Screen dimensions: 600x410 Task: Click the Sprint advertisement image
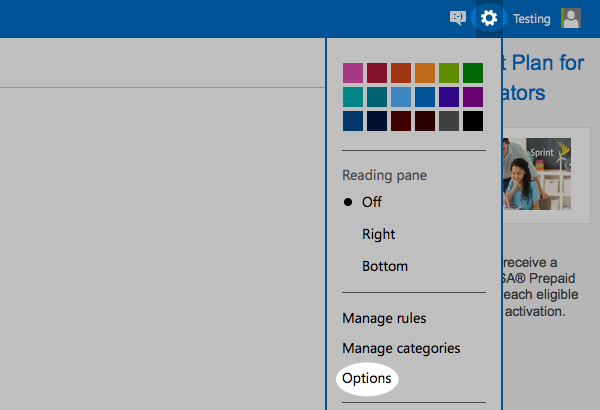[537, 173]
